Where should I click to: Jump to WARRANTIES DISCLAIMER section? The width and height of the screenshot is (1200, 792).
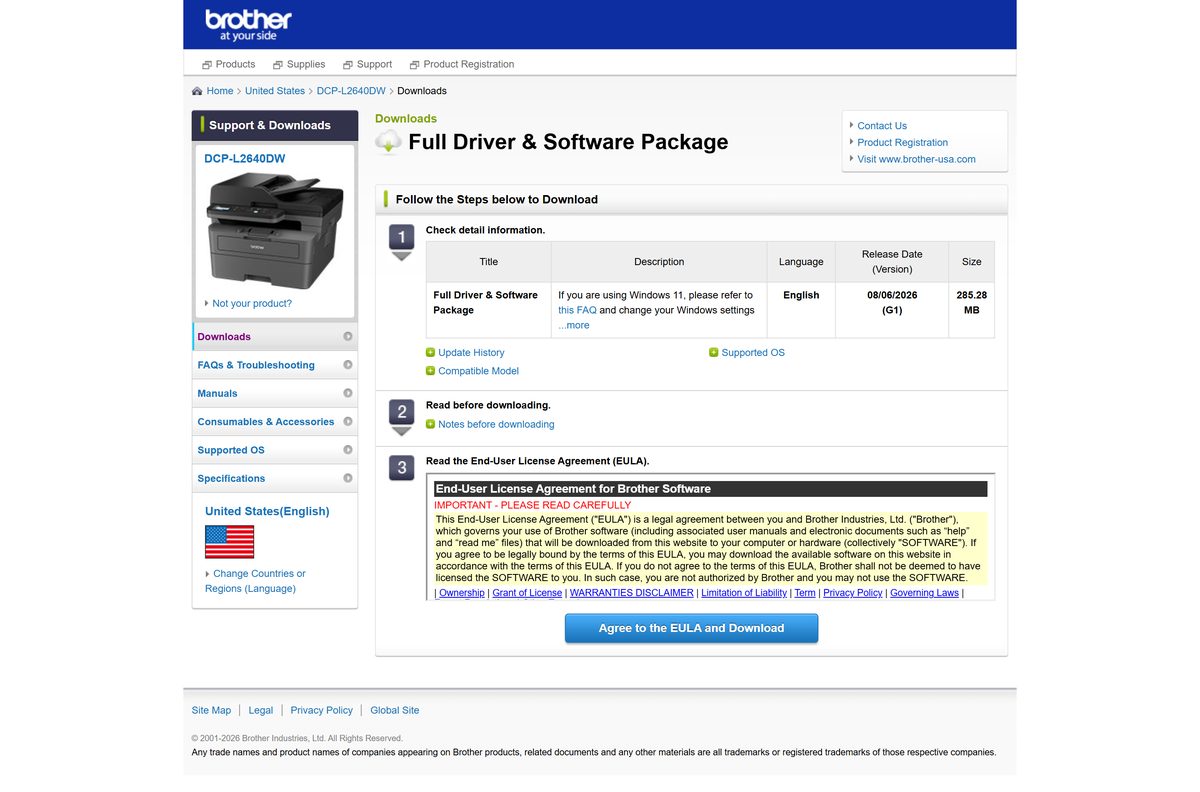point(632,593)
